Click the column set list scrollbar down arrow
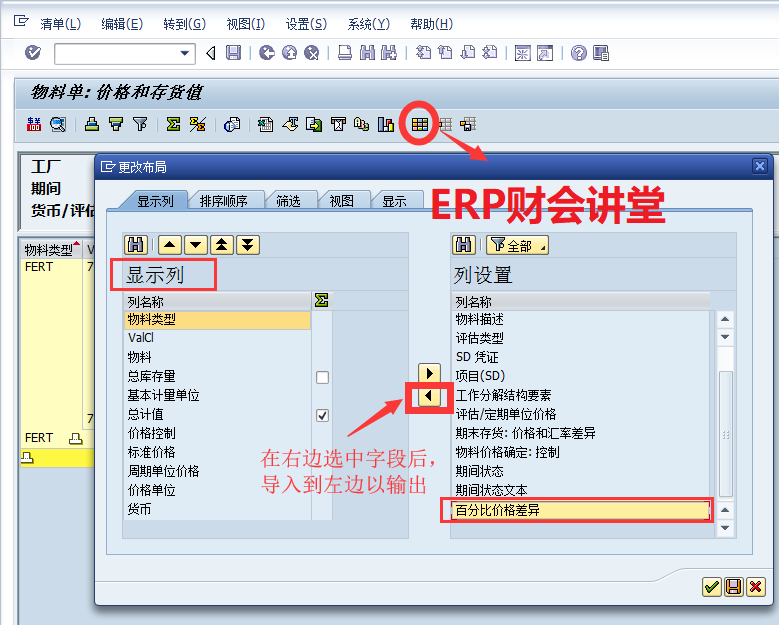Viewport: 779px width, 625px height. [x=727, y=529]
